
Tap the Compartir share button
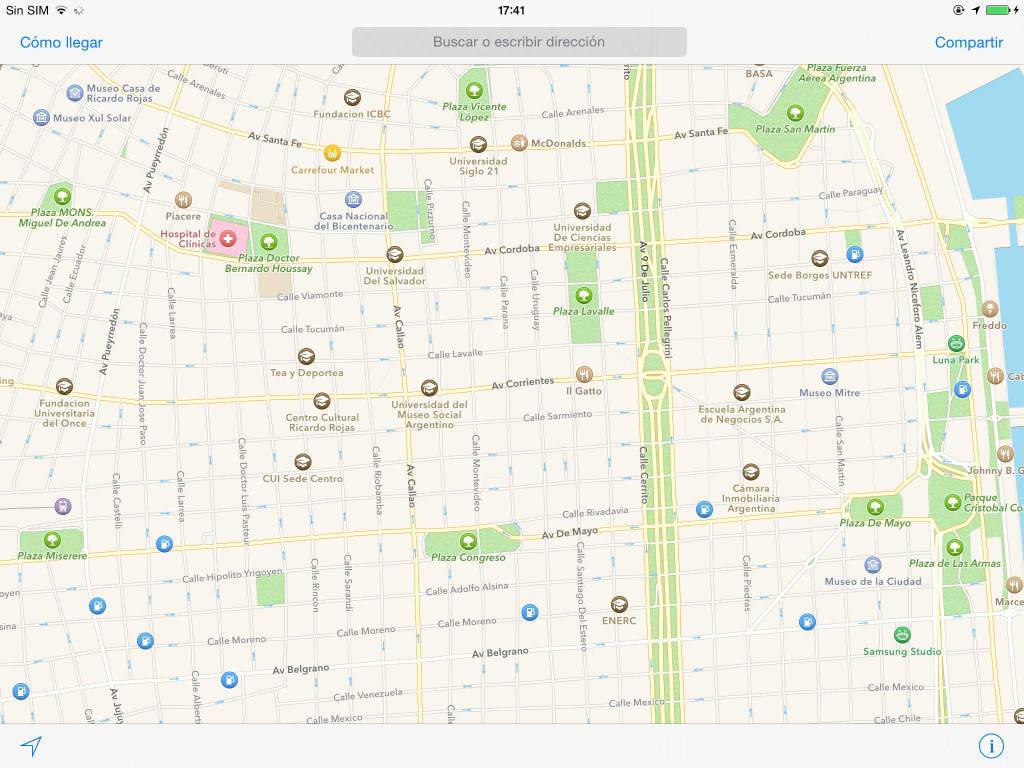[968, 42]
